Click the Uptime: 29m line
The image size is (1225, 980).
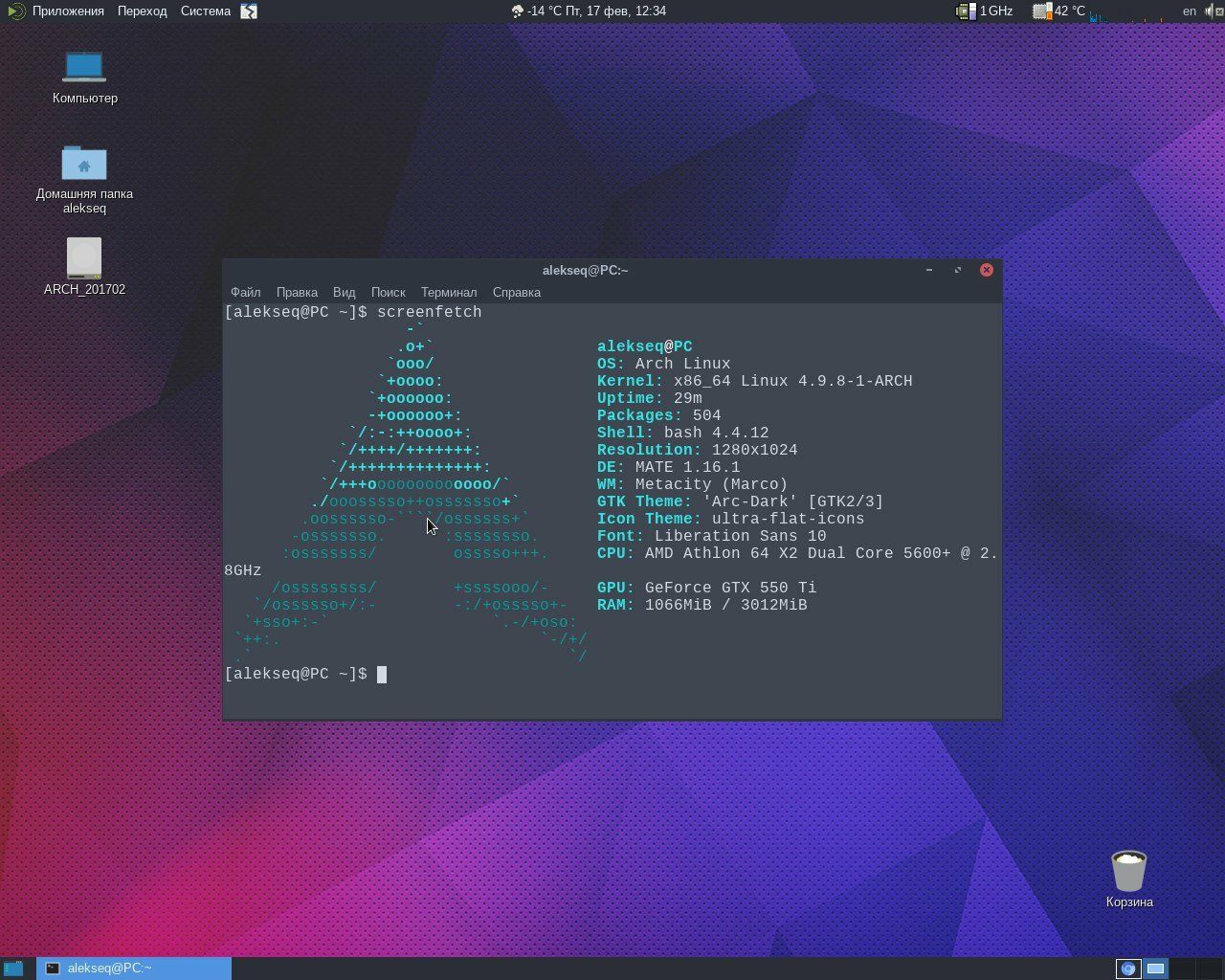[x=649, y=398]
